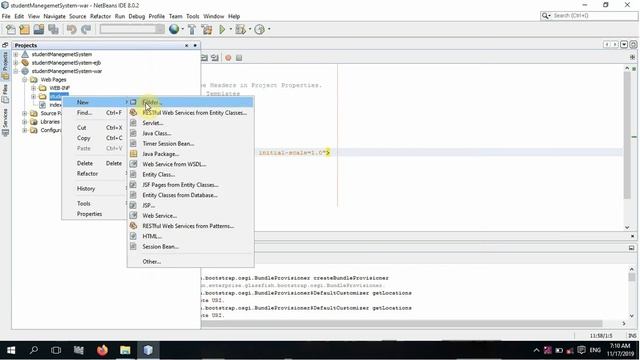Image resolution: width=640 pixels, height=360 pixels.
Task: Click the Clean and Build icon
Action: [207, 29]
